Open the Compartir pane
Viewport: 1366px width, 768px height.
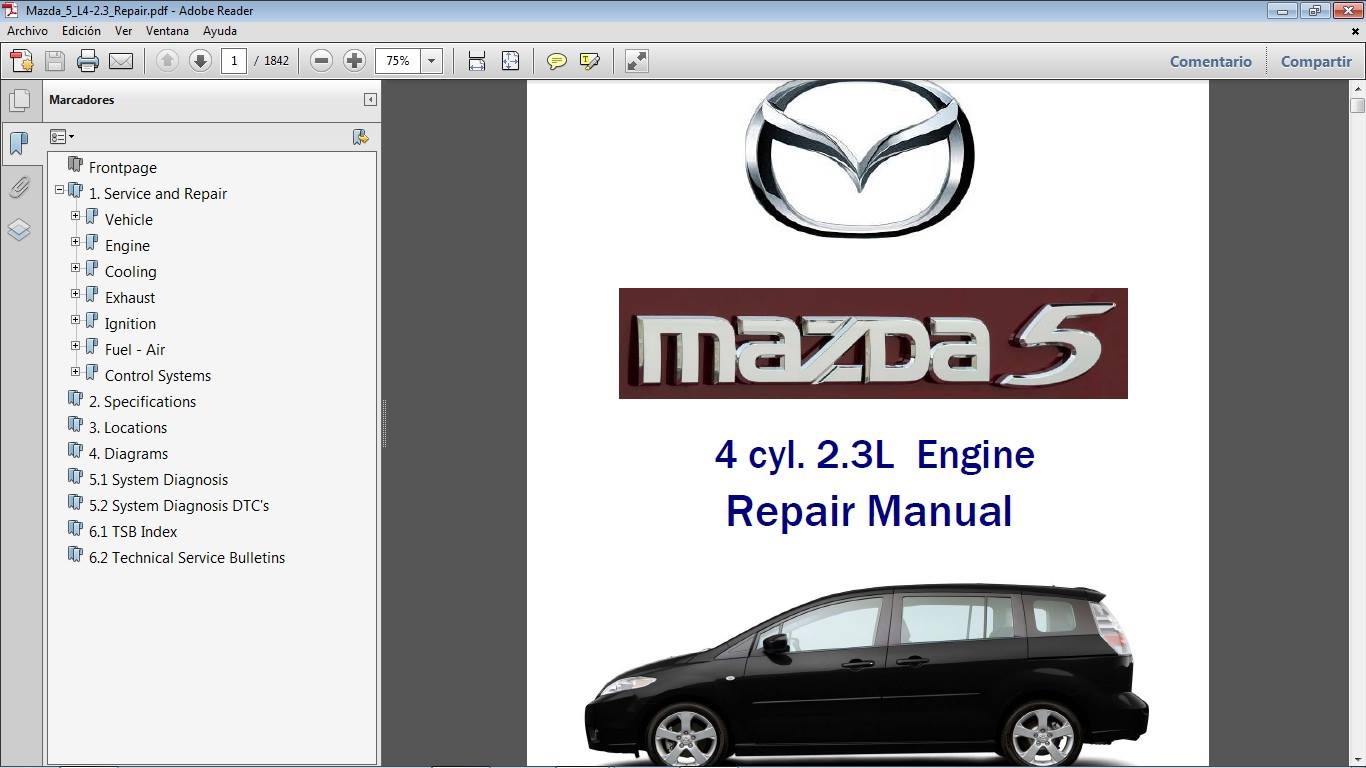[1316, 61]
